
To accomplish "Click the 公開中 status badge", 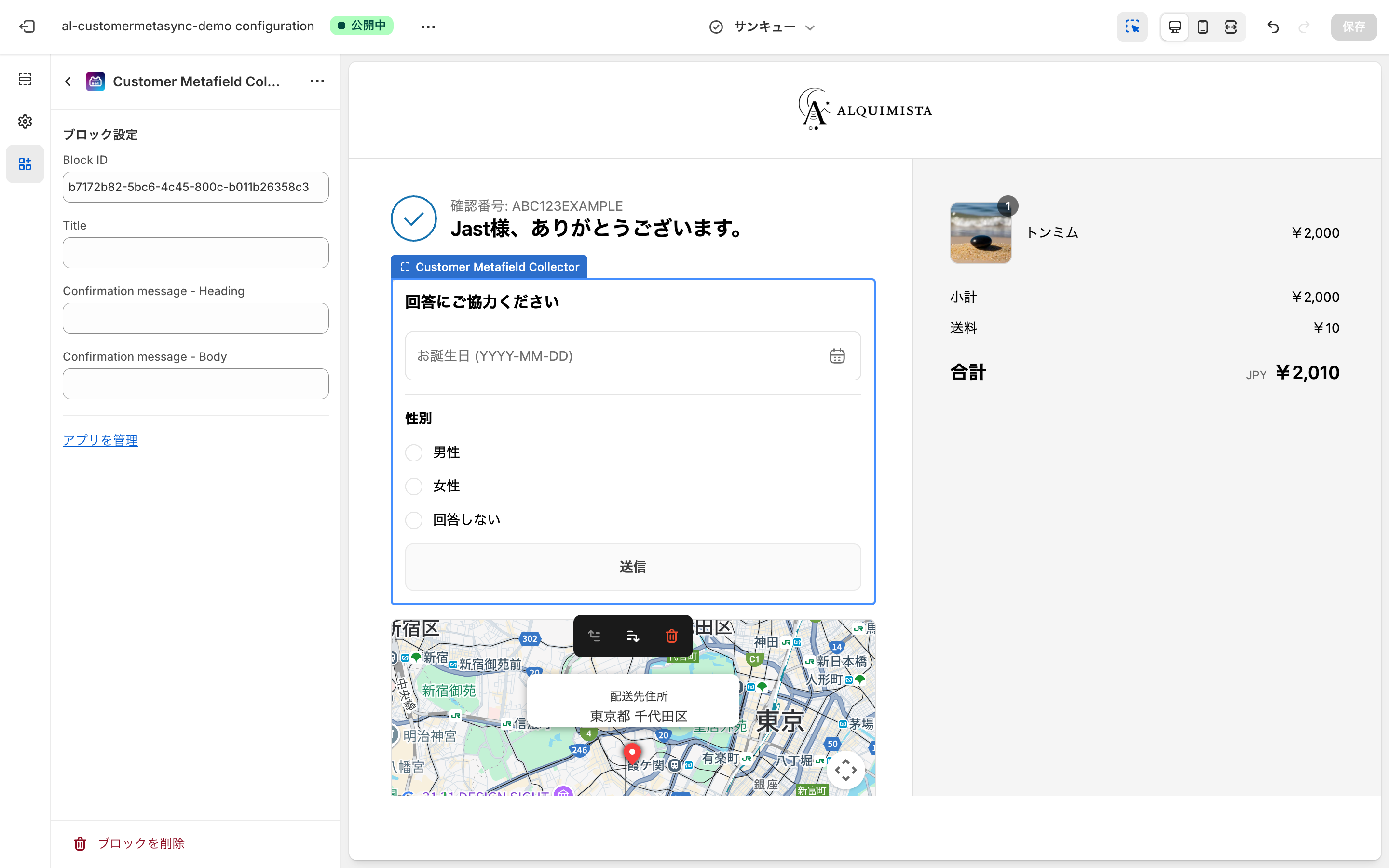I will click(362, 26).
